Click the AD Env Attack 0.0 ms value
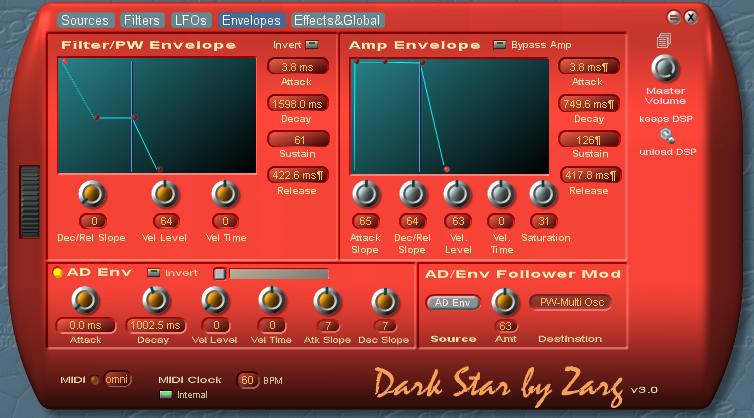The width and height of the screenshot is (754, 418). coord(86,326)
